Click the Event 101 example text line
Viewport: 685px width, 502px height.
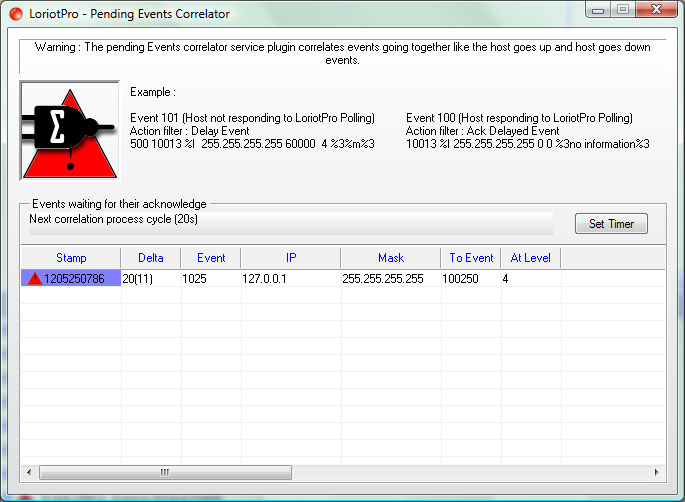[253, 118]
